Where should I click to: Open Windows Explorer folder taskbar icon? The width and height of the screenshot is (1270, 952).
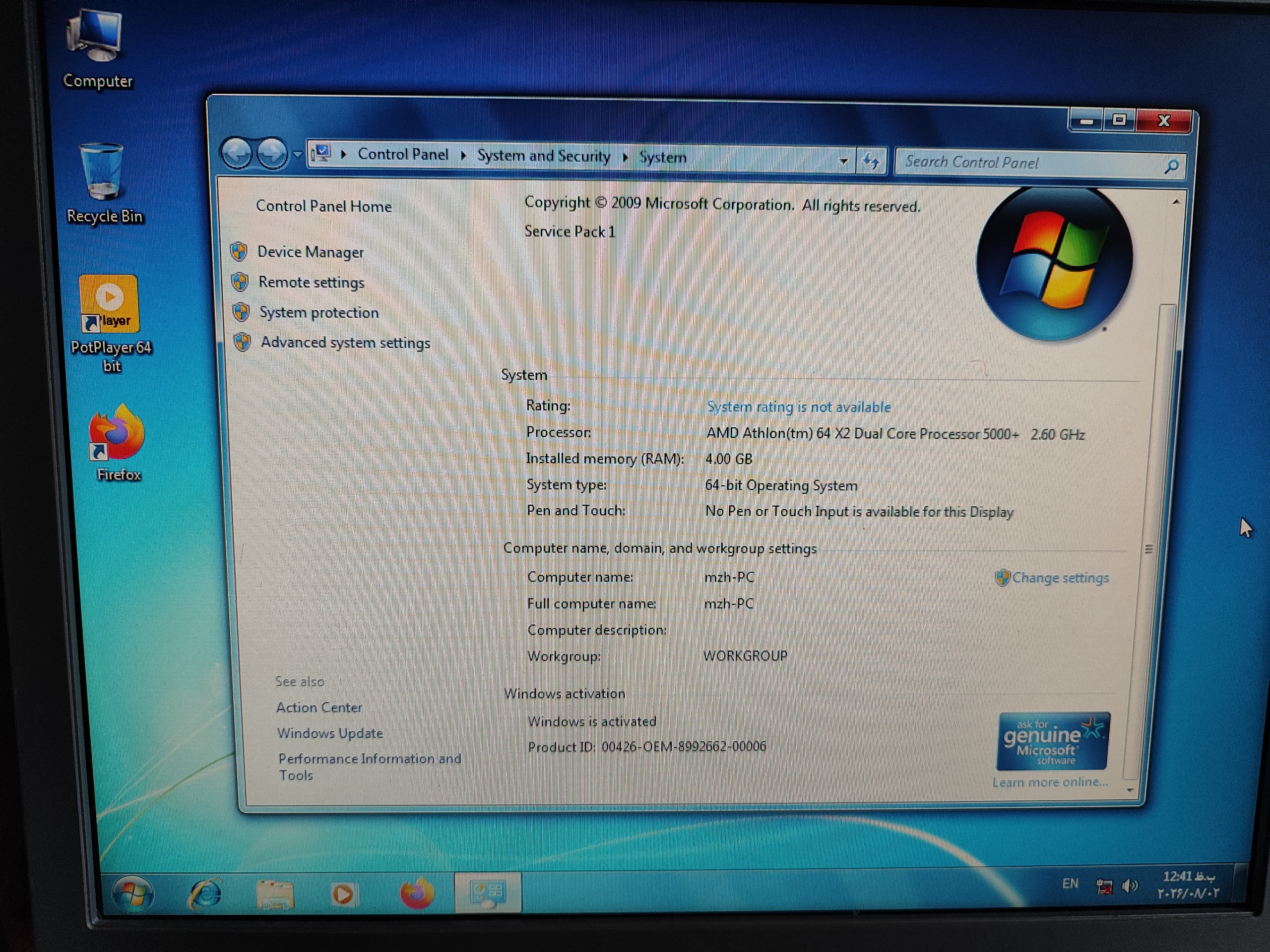point(275,894)
